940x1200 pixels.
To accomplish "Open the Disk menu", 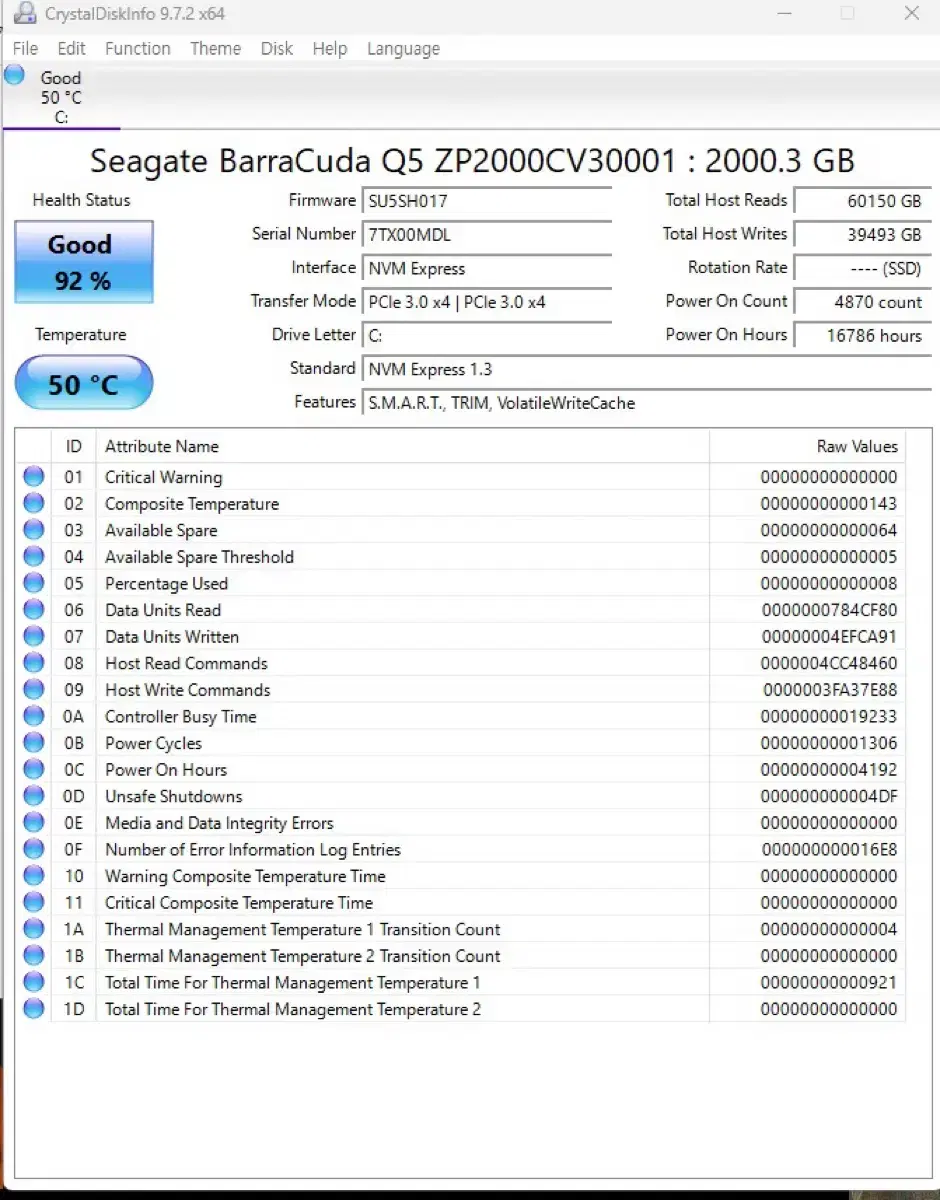I will pos(276,48).
